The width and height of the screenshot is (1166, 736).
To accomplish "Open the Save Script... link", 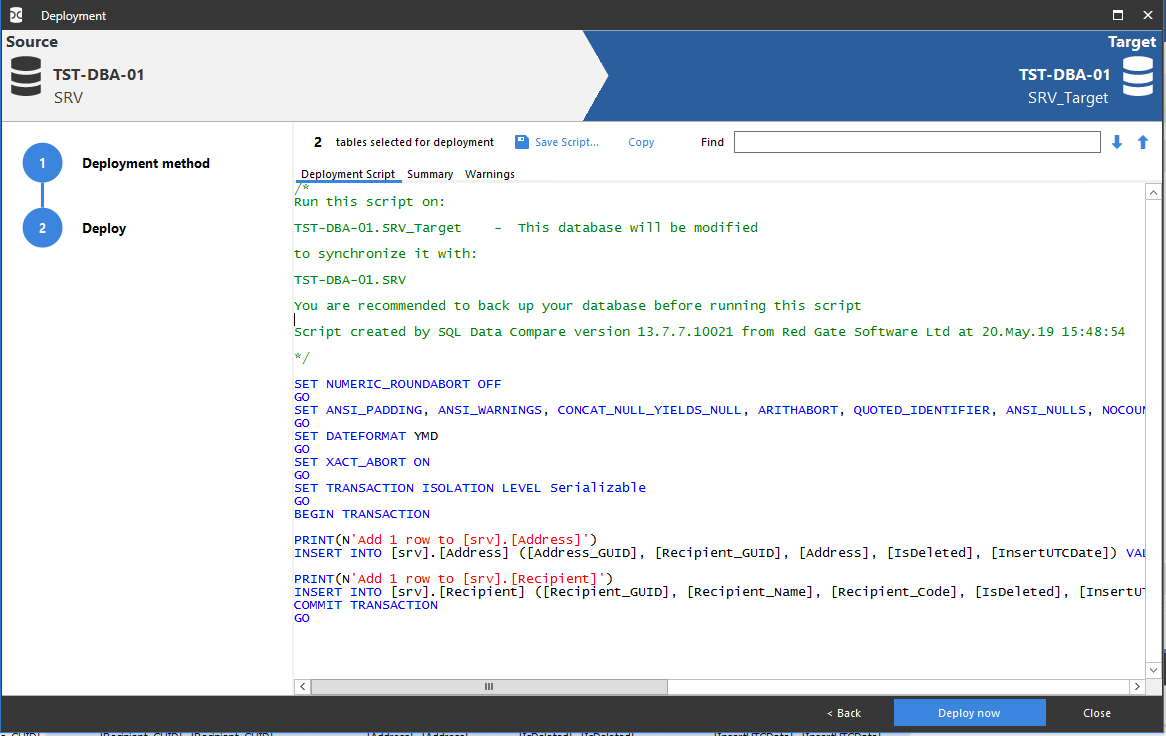I will tap(567, 142).
